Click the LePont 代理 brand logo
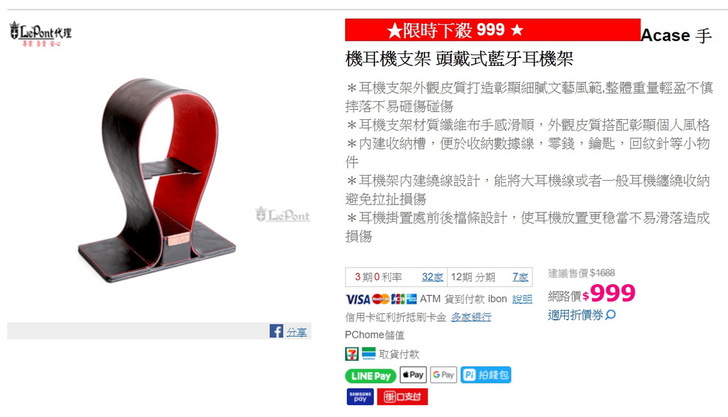The height and width of the screenshot is (417, 728). [x=40, y=33]
